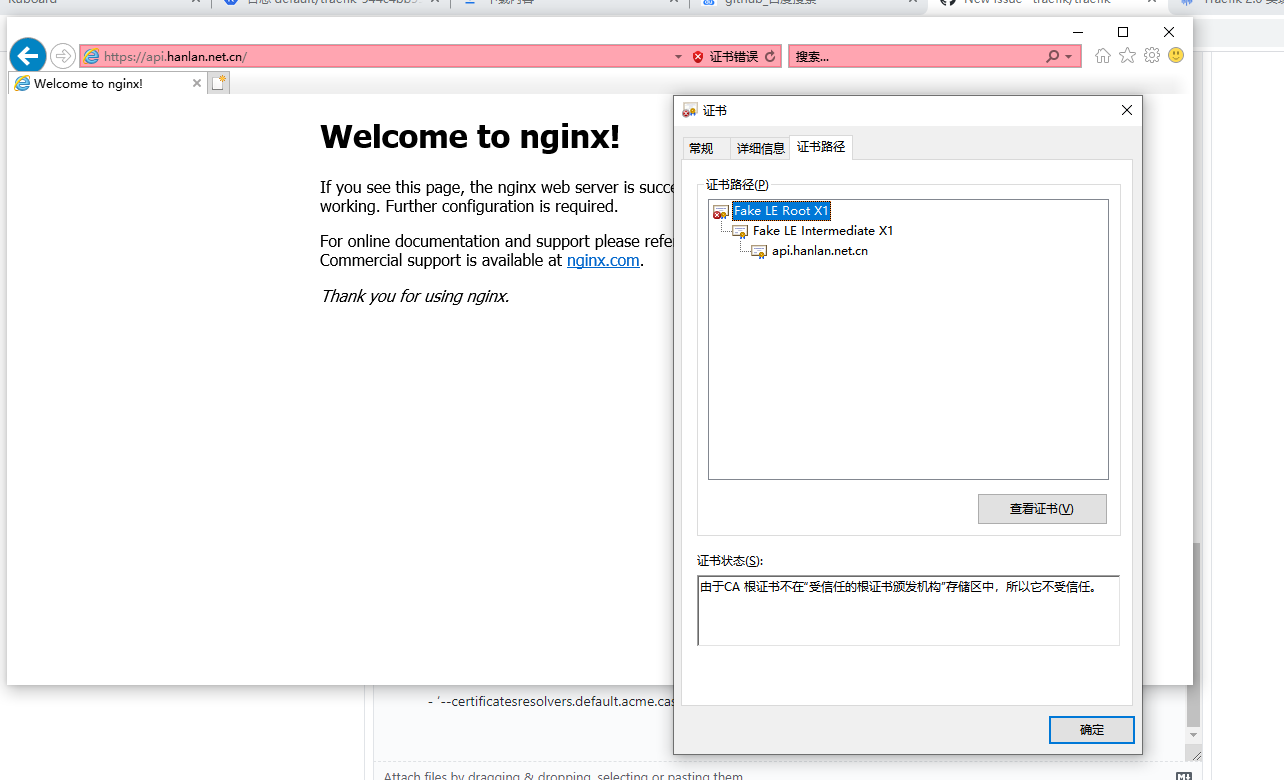
Task: Expand the address bar autocomplete dropdown
Action: [x=679, y=57]
